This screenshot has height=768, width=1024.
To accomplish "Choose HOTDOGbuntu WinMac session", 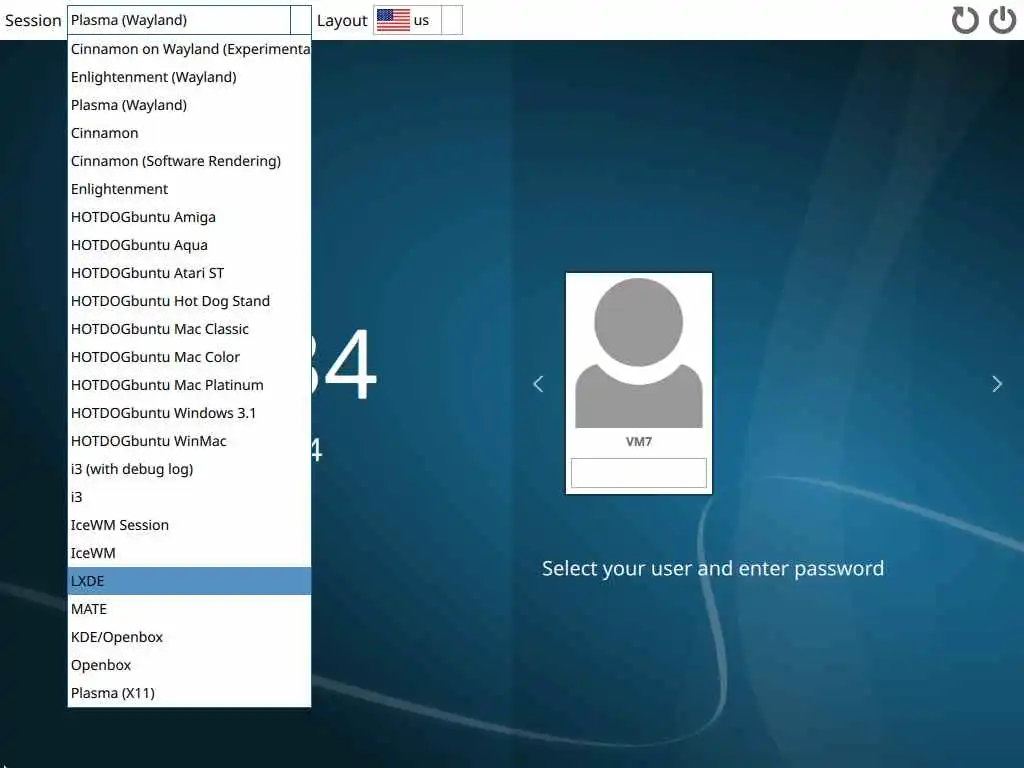I will 189,441.
